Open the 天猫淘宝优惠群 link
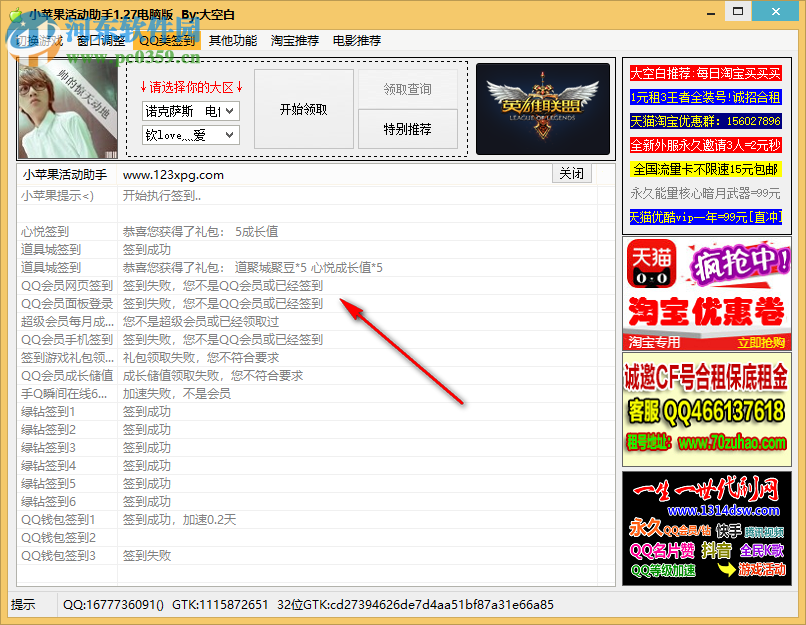This screenshot has width=806, height=625. pos(705,121)
